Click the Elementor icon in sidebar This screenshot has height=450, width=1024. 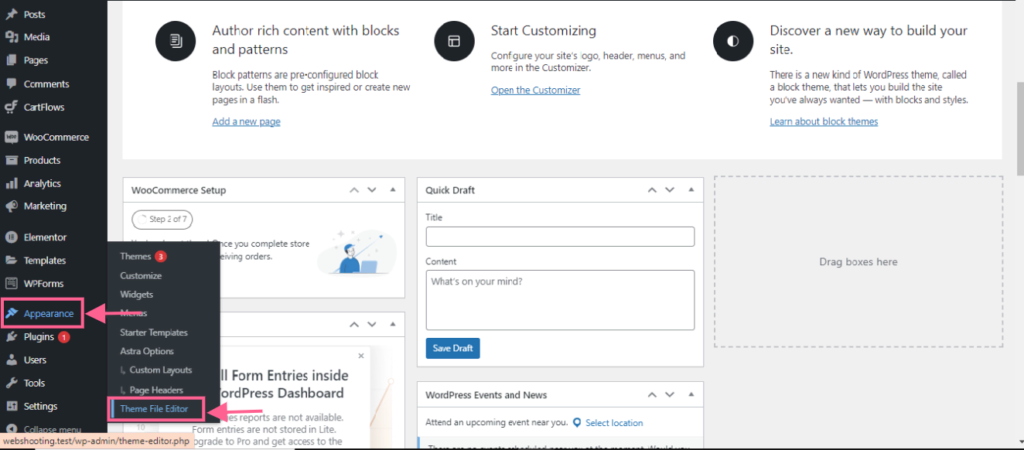(x=11, y=237)
